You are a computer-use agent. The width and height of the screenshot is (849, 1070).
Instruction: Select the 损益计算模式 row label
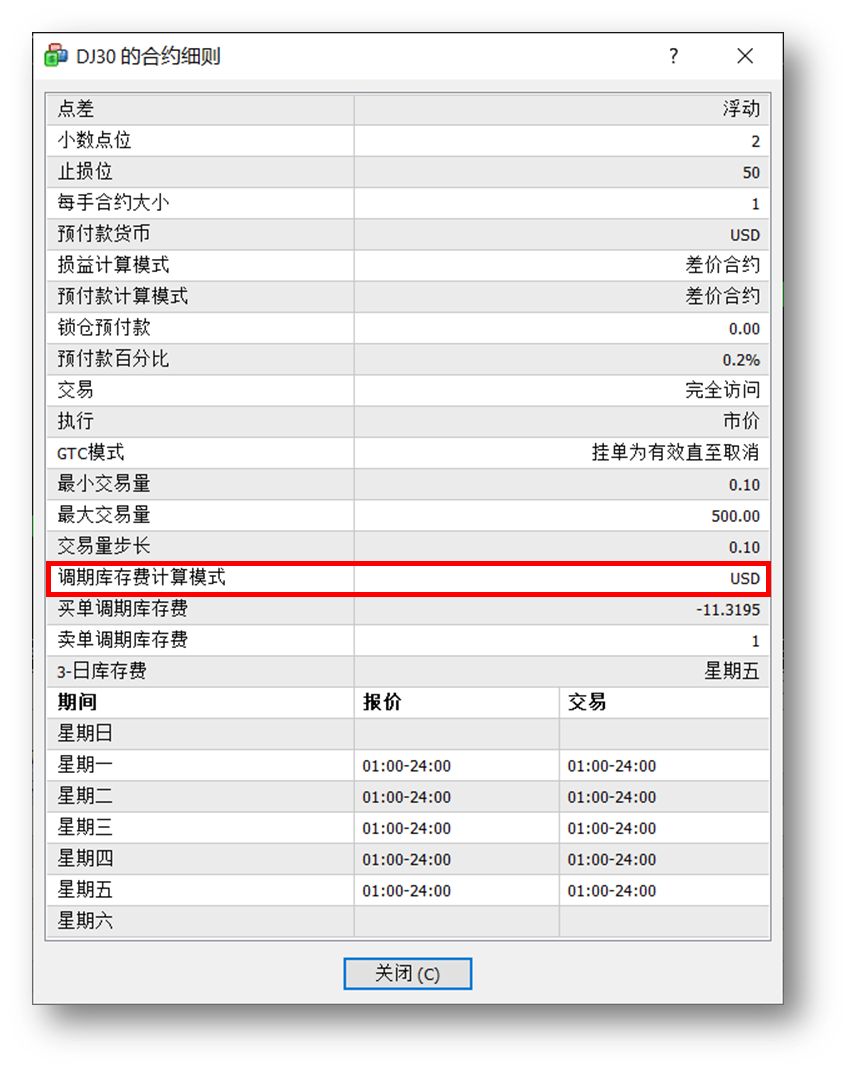[113, 265]
